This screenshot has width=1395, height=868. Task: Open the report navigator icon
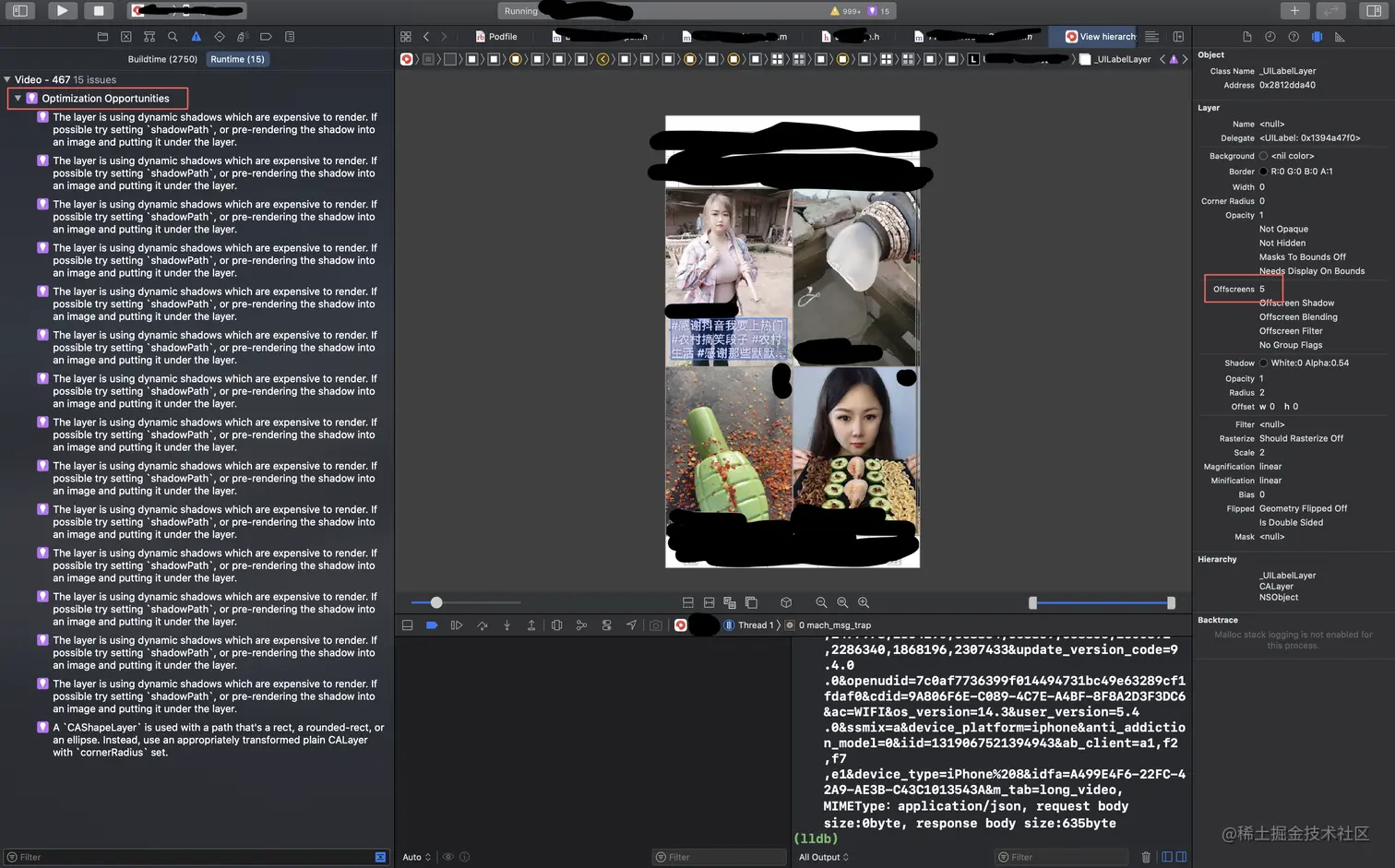click(290, 37)
